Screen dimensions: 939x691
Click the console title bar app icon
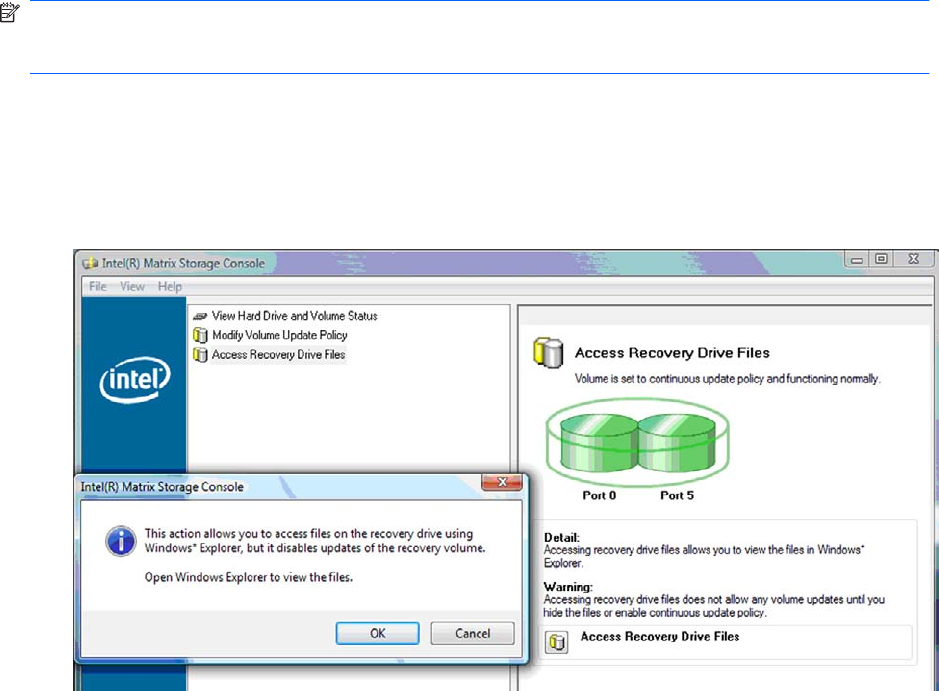tap(90, 263)
